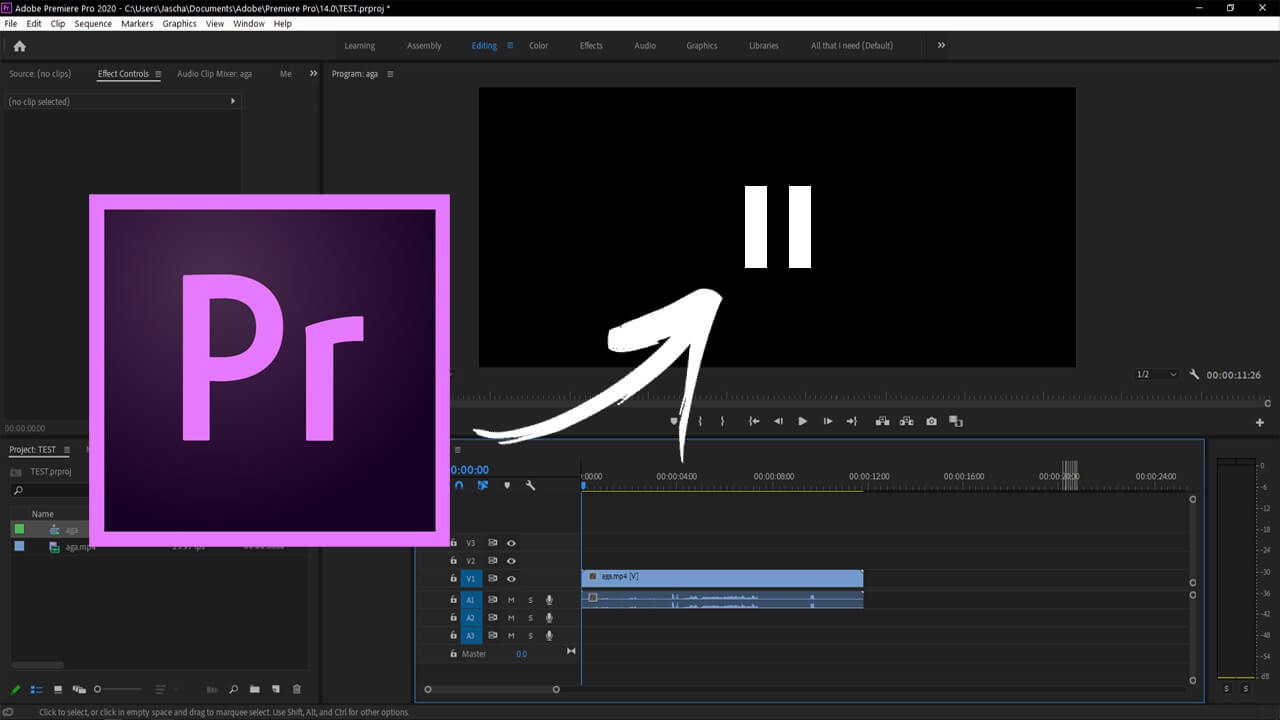Play the sequence in Program monitor
1280x720 pixels.
point(802,422)
